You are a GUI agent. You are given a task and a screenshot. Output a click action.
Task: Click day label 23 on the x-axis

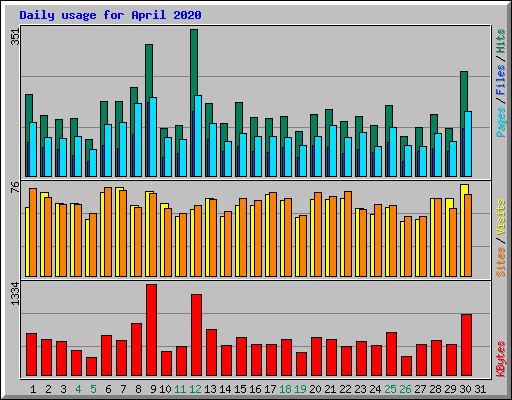[x=360, y=389]
